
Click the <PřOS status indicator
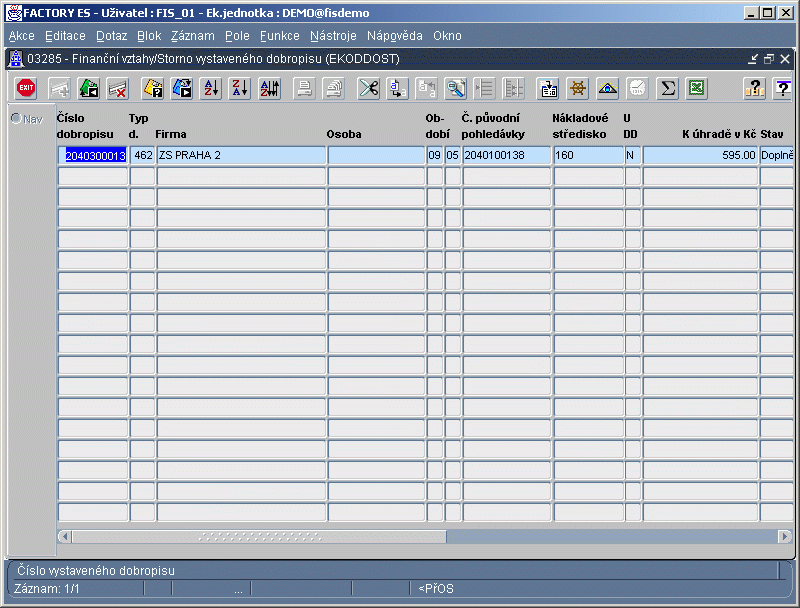436,589
